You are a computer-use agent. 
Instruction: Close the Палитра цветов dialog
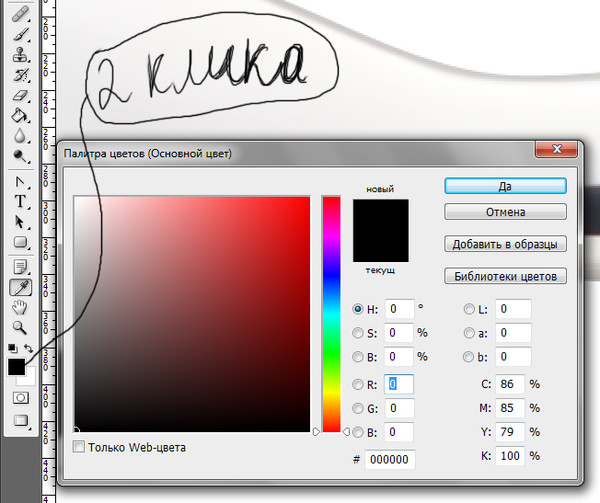556,149
